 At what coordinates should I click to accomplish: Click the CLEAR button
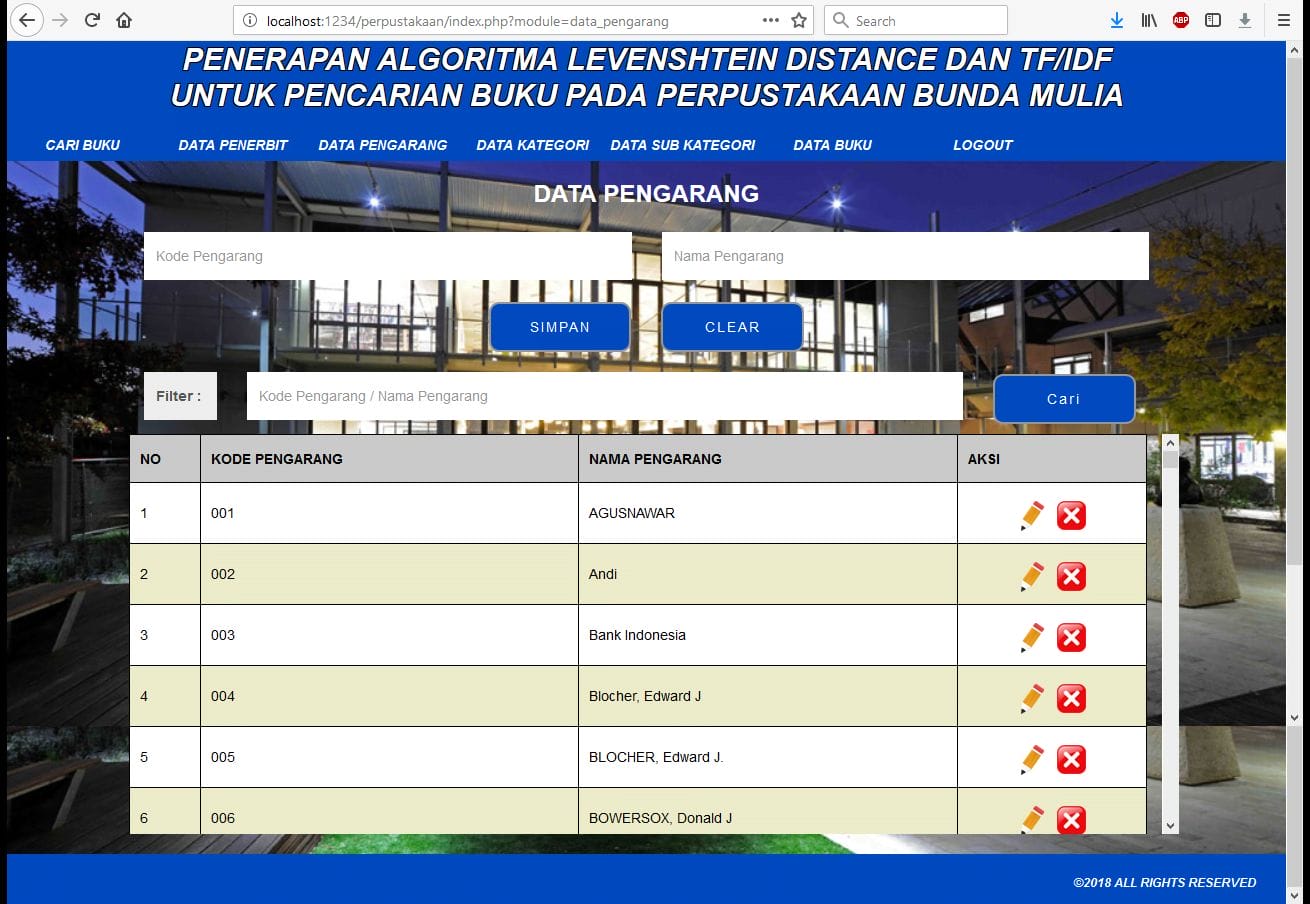coord(732,327)
